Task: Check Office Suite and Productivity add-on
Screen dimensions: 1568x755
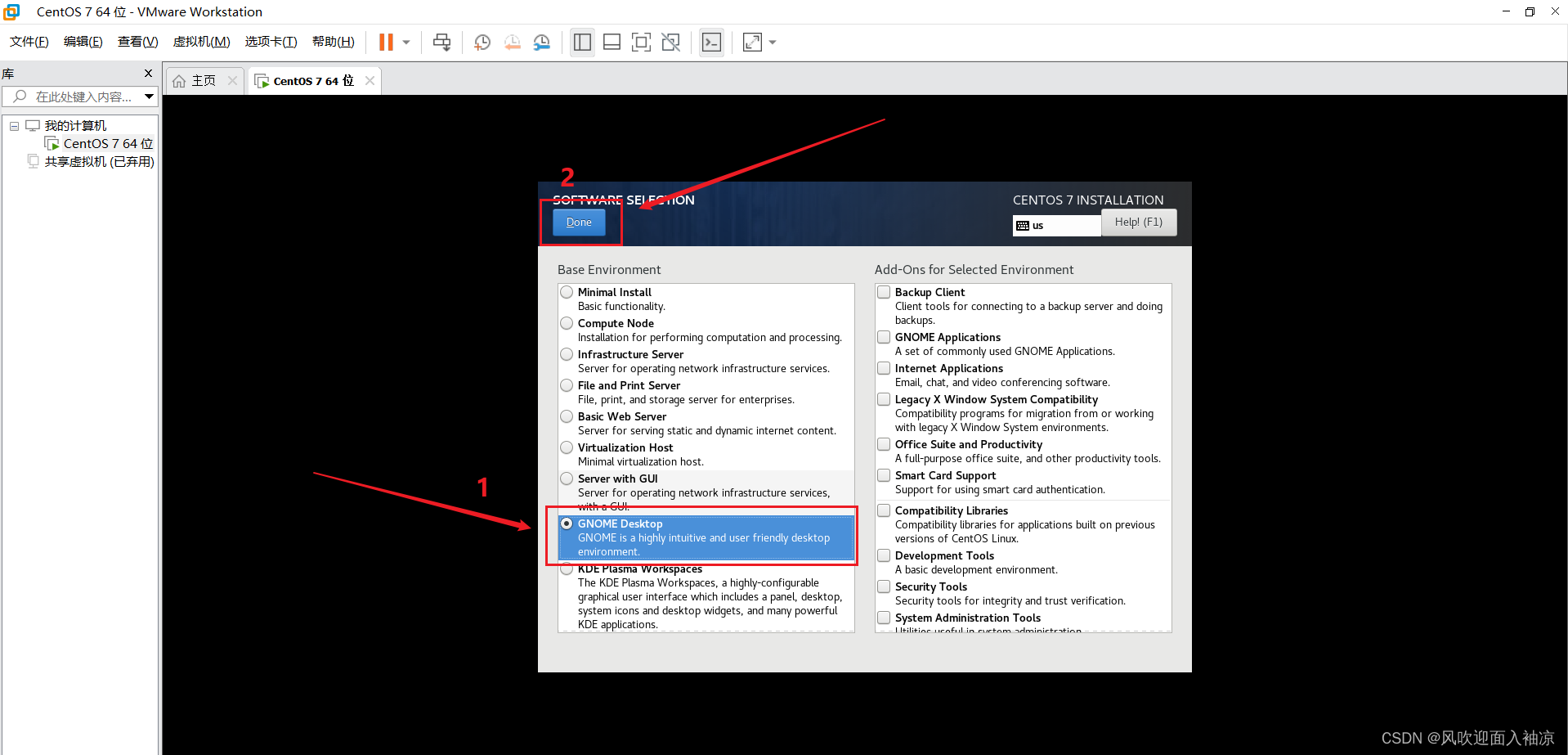Action: (884, 444)
